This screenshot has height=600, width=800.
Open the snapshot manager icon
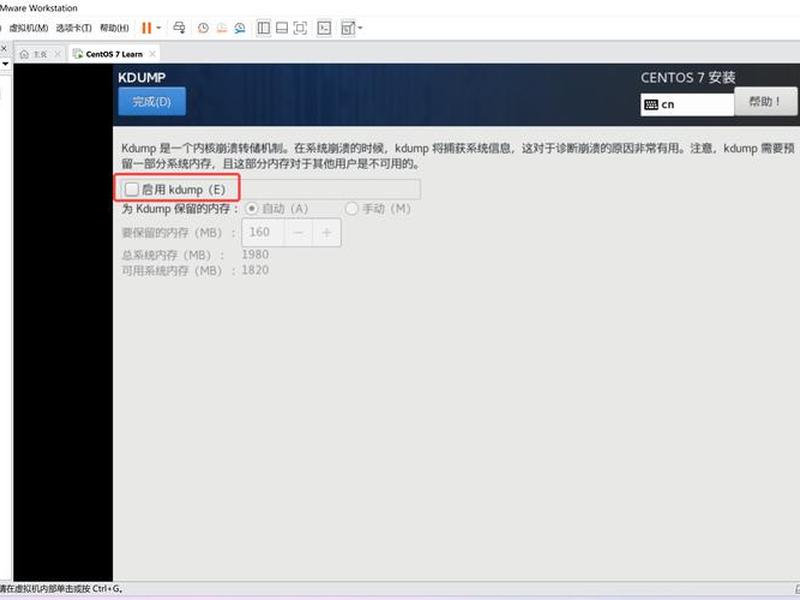pos(240,28)
